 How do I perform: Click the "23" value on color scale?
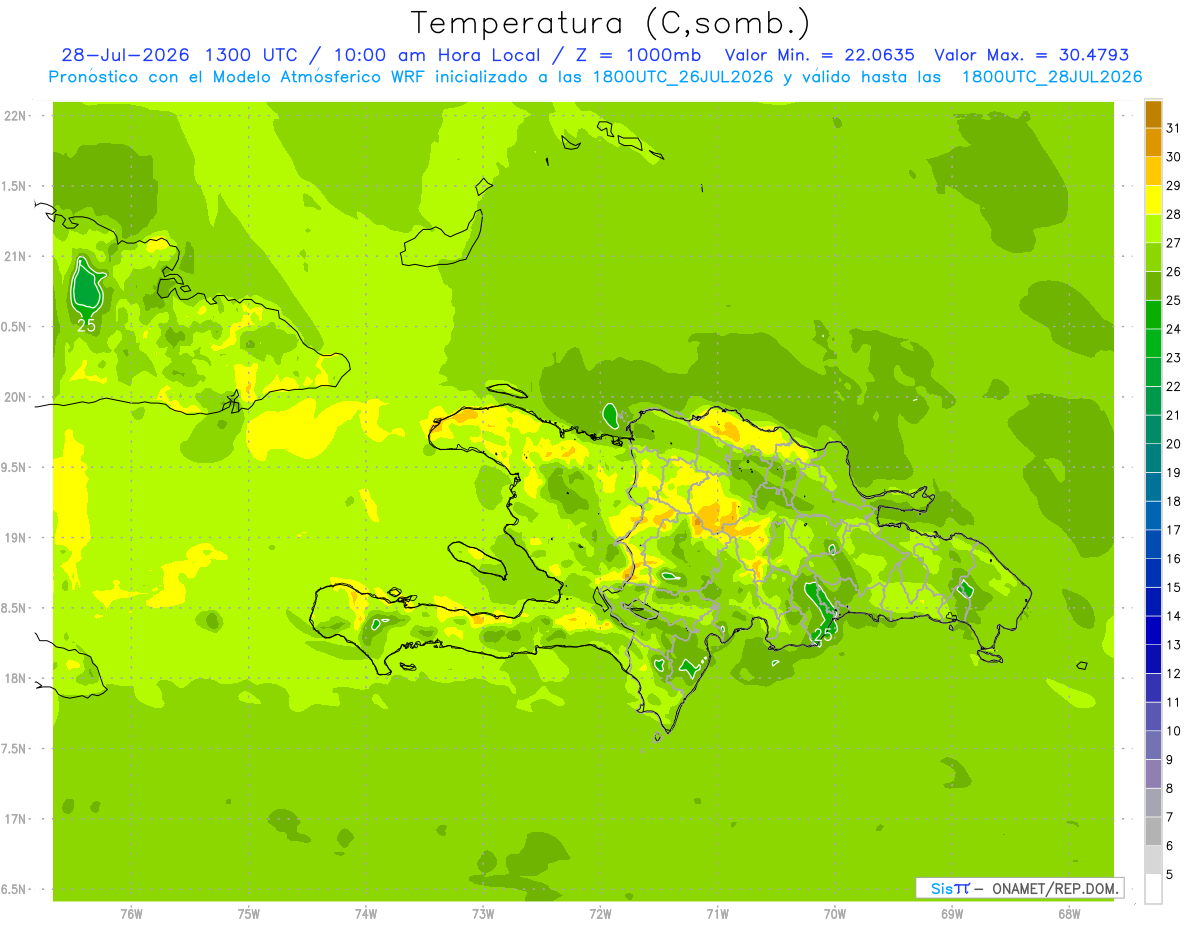tap(1174, 357)
